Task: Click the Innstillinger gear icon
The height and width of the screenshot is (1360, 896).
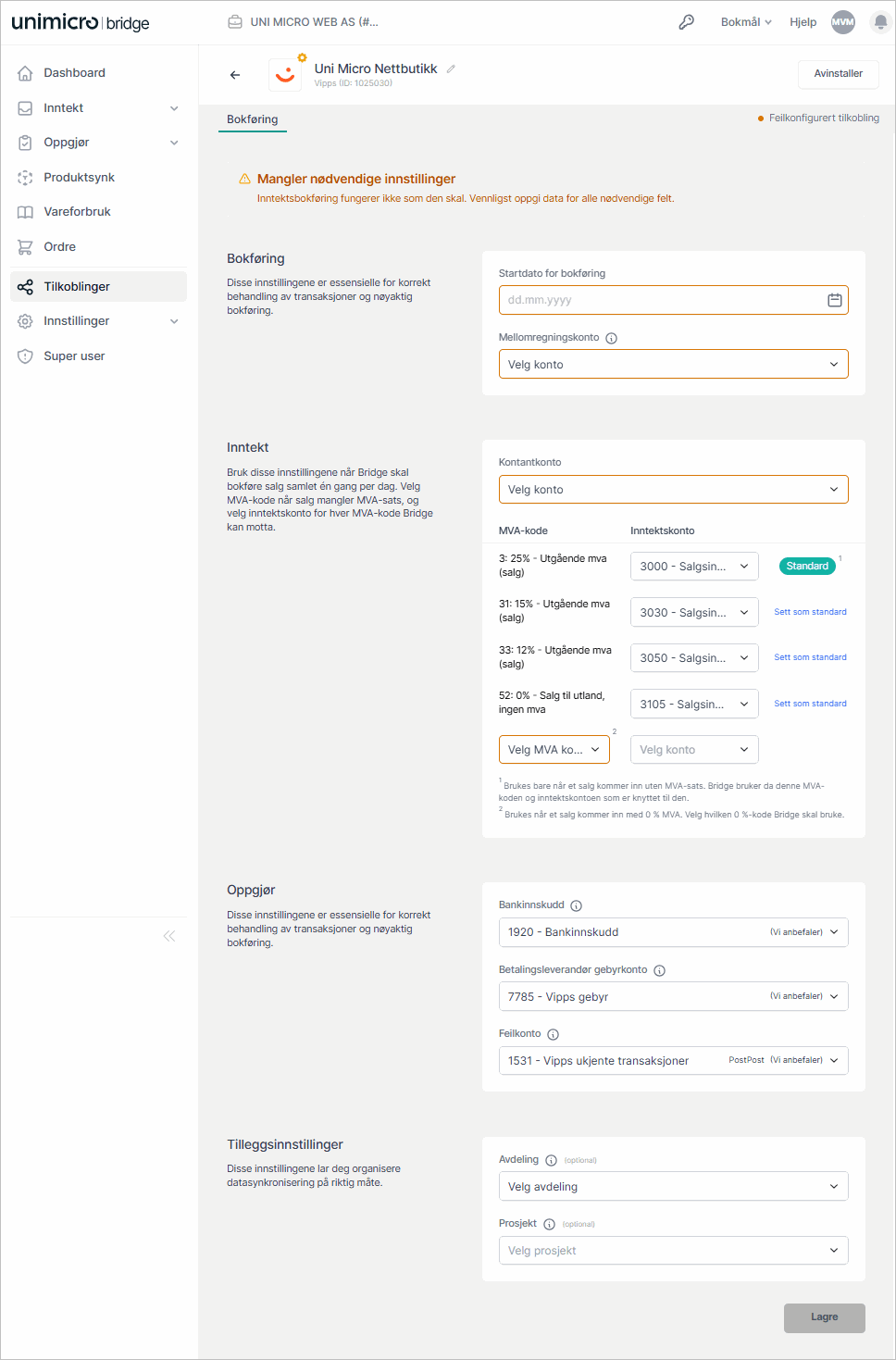Action: tap(25, 321)
